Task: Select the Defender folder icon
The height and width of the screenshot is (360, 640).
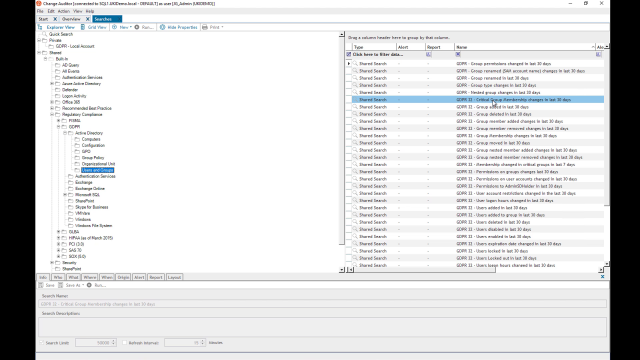Action: tap(58, 90)
